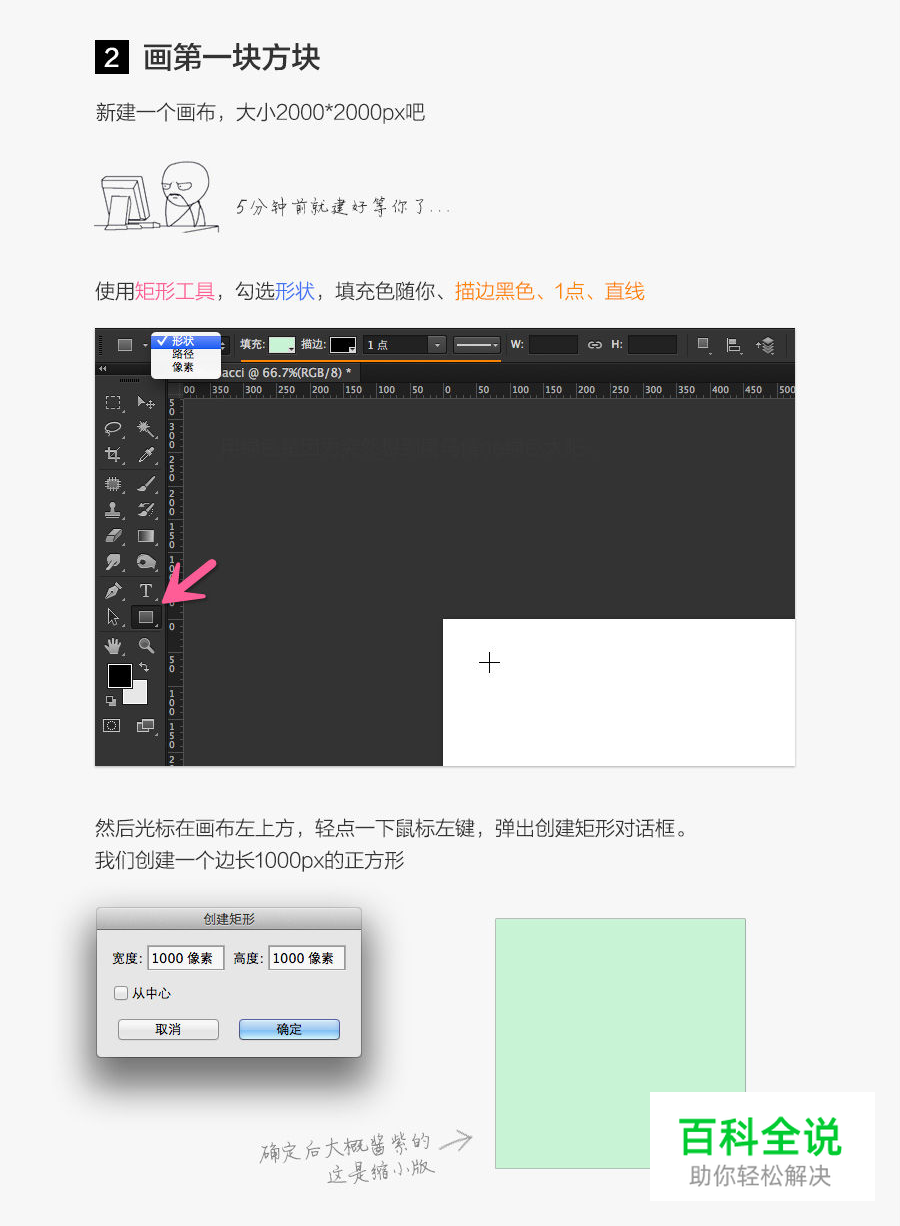The height and width of the screenshot is (1226, 900).
Task: Select the highlighted Rectangle tool
Action: (x=146, y=616)
